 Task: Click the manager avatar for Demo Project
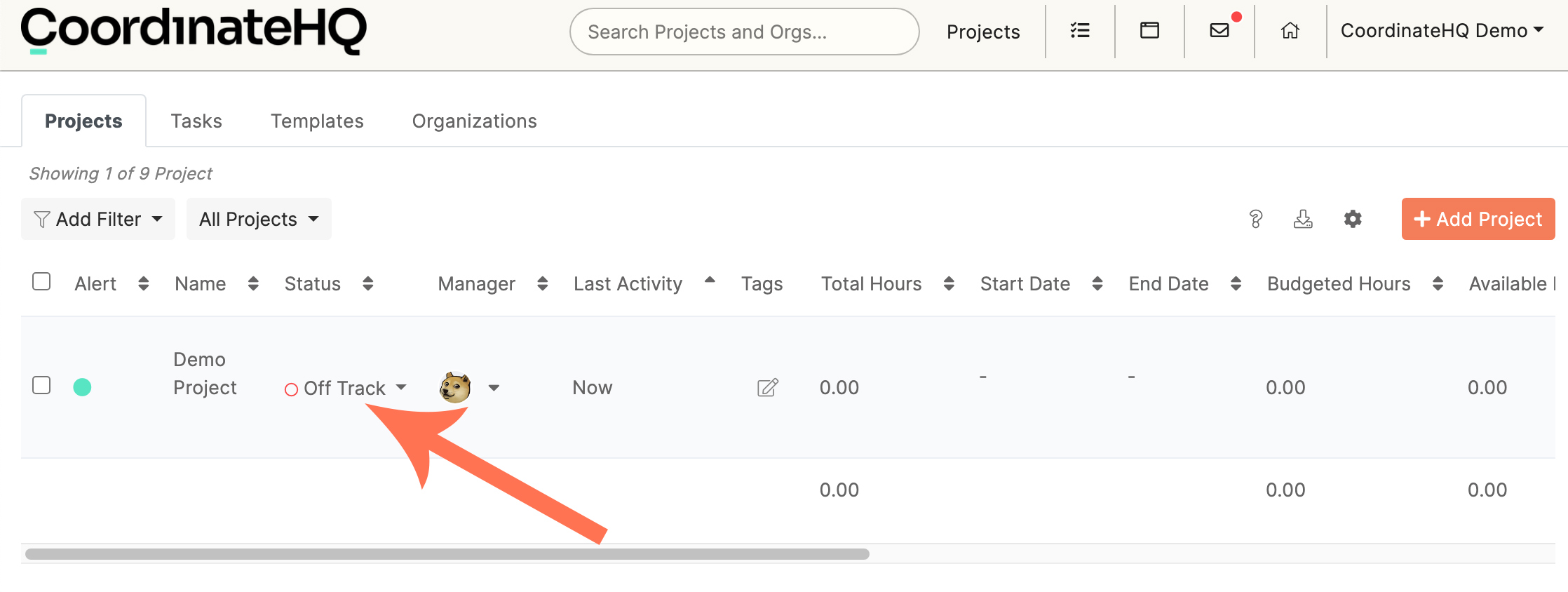pos(455,387)
